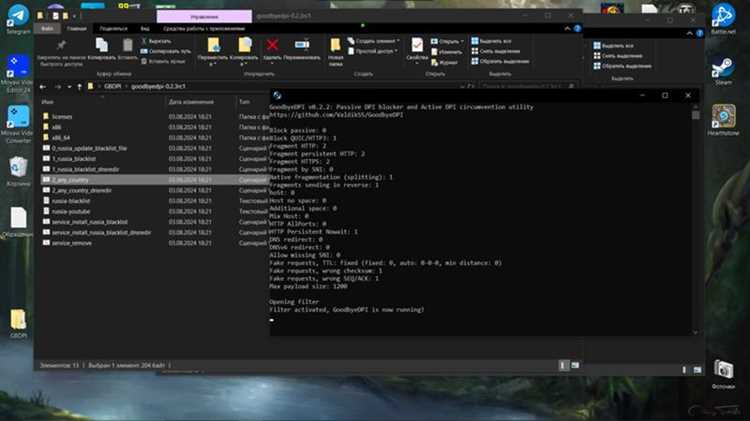Click Выделить все in the background Explorer window
The width and height of the screenshot is (750, 421).
614,46
